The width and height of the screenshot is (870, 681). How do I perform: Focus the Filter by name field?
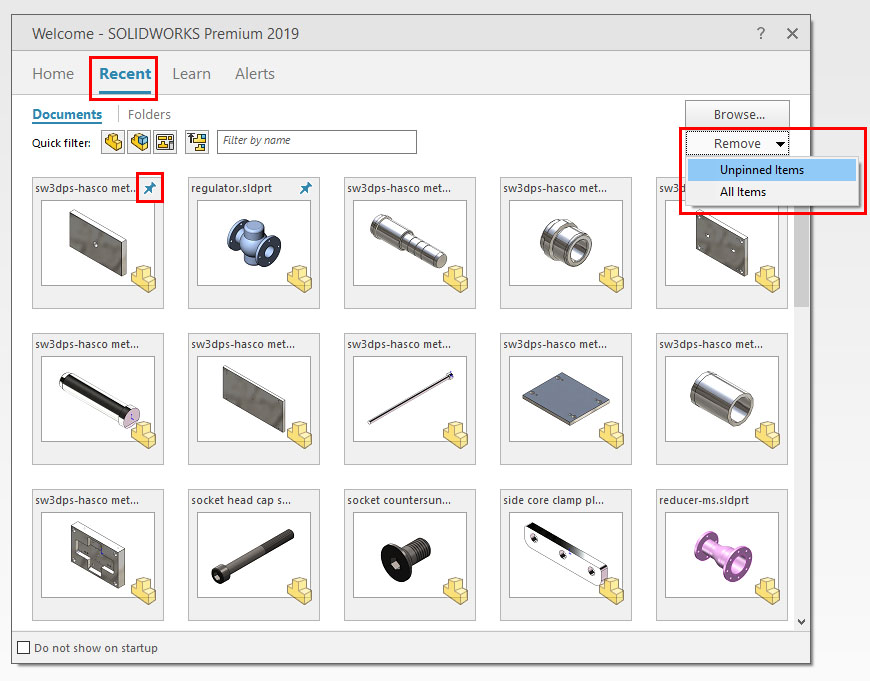pyautogui.click(x=317, y=142)
